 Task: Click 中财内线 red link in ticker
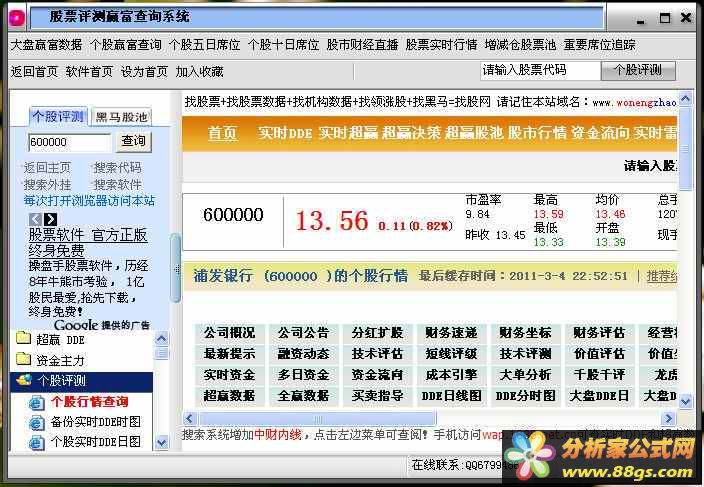coord(277,435)
